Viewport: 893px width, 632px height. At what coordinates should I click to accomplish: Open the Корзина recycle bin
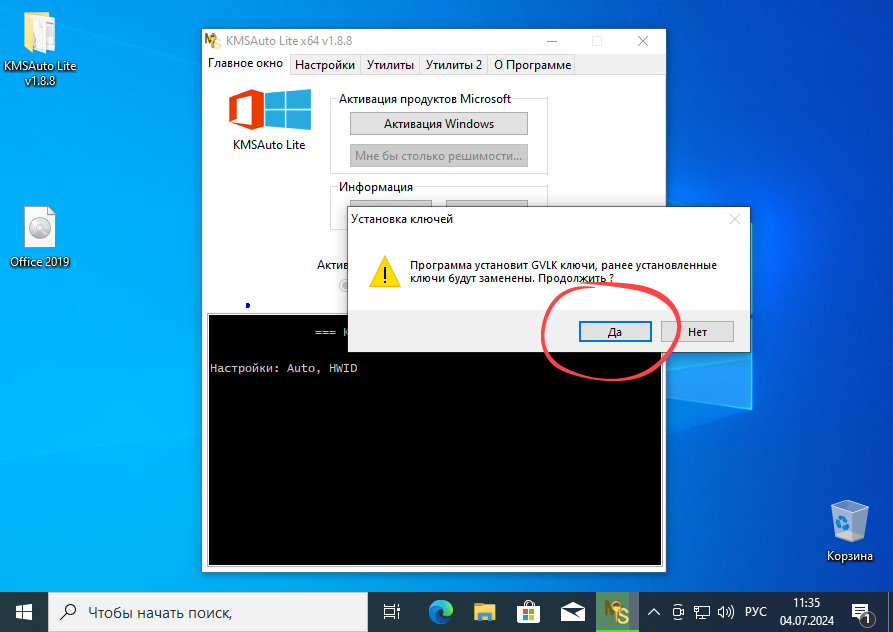point(849,521)
